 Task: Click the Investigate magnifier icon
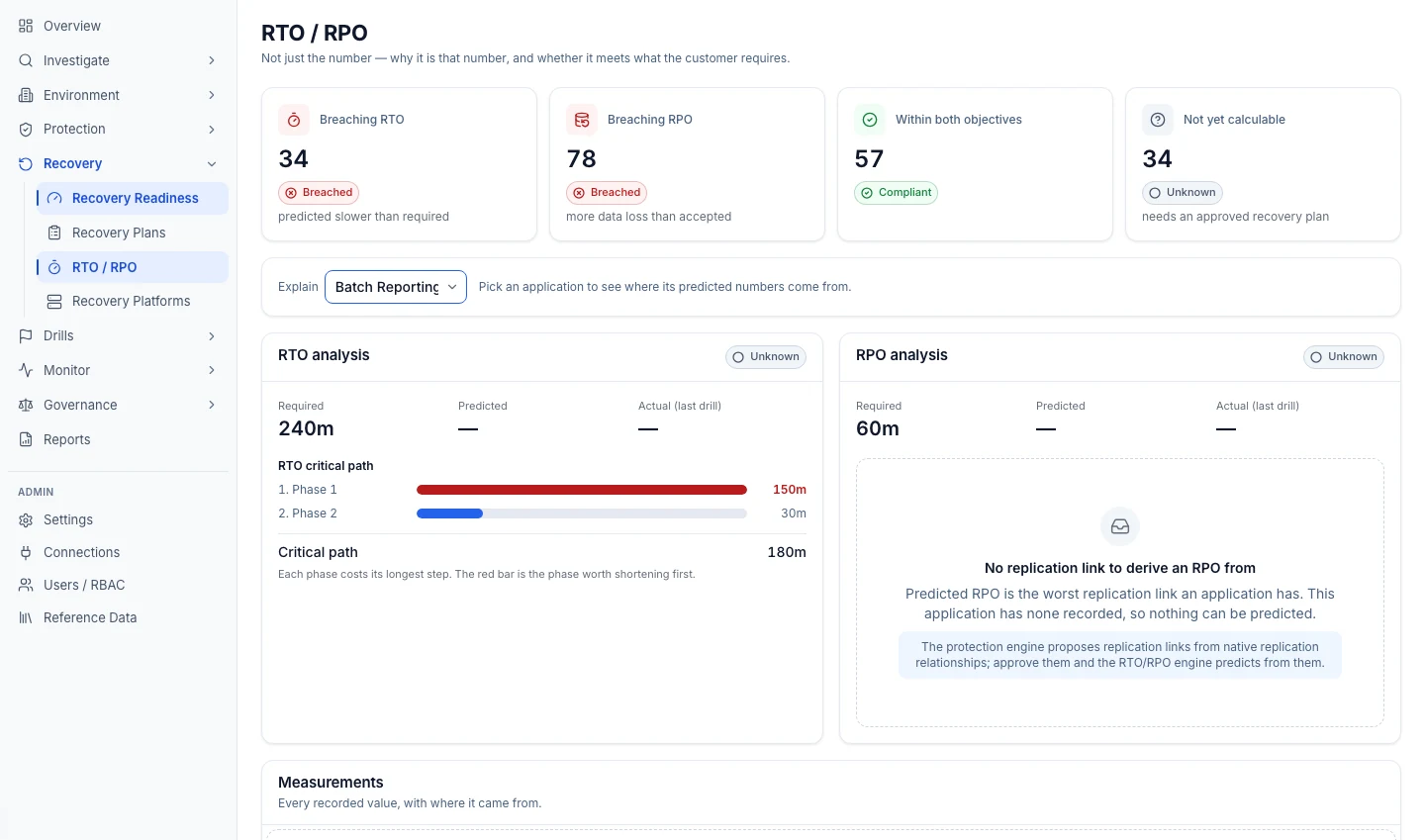pyautogui.click(x=26, y=60)
